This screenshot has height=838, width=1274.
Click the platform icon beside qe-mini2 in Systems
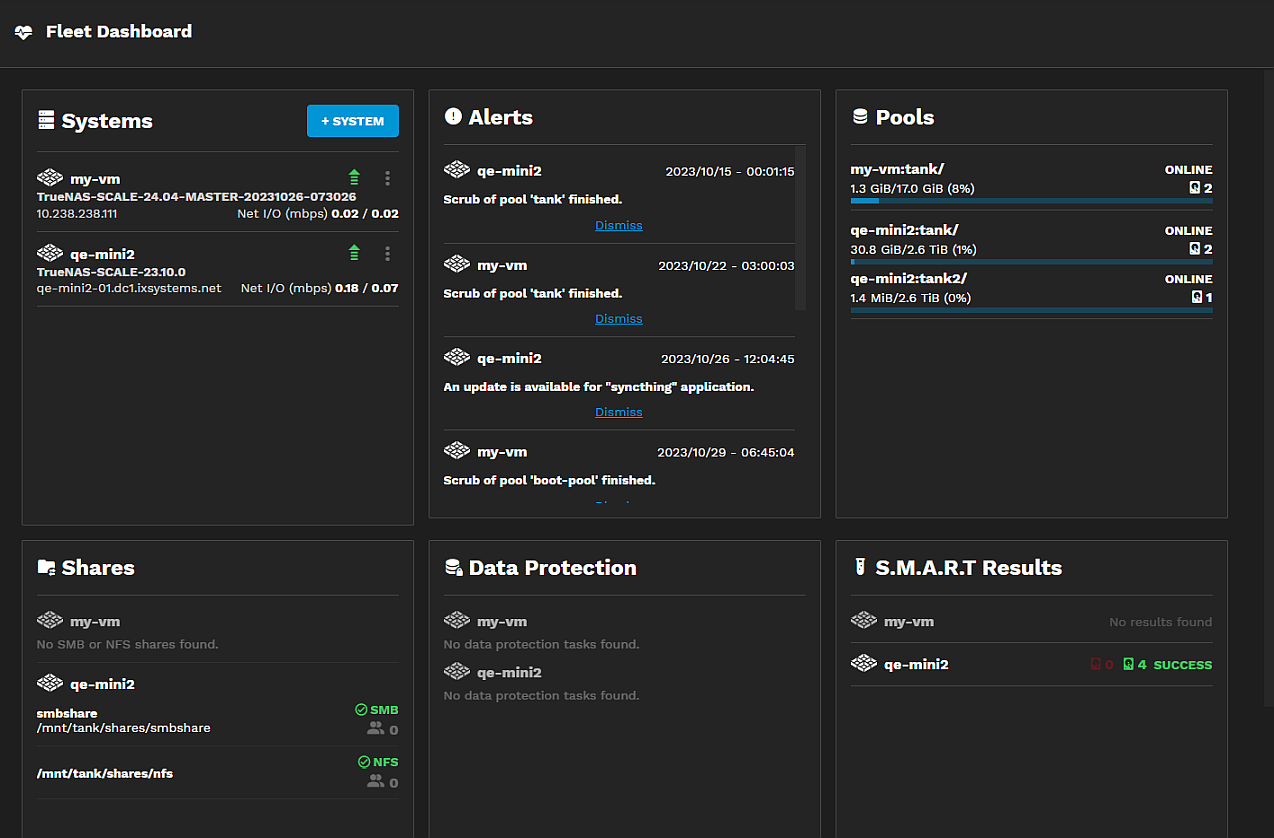click(49, 253)
